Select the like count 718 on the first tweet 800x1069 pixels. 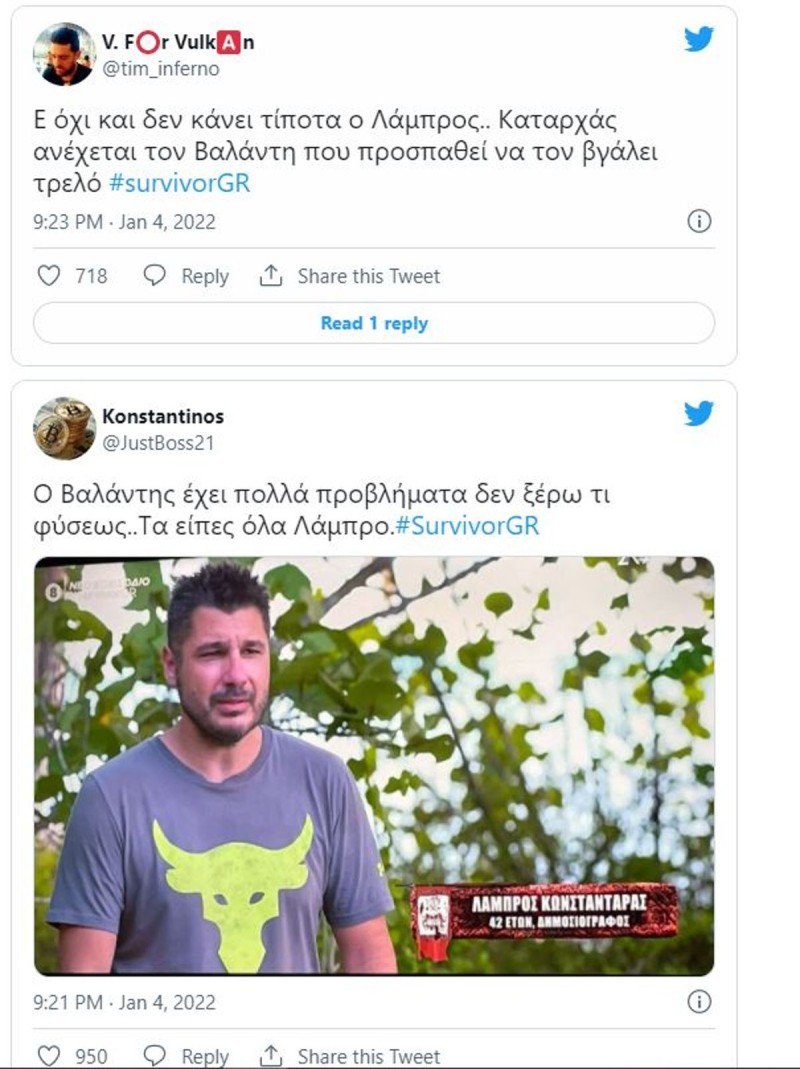click(85, 276)
